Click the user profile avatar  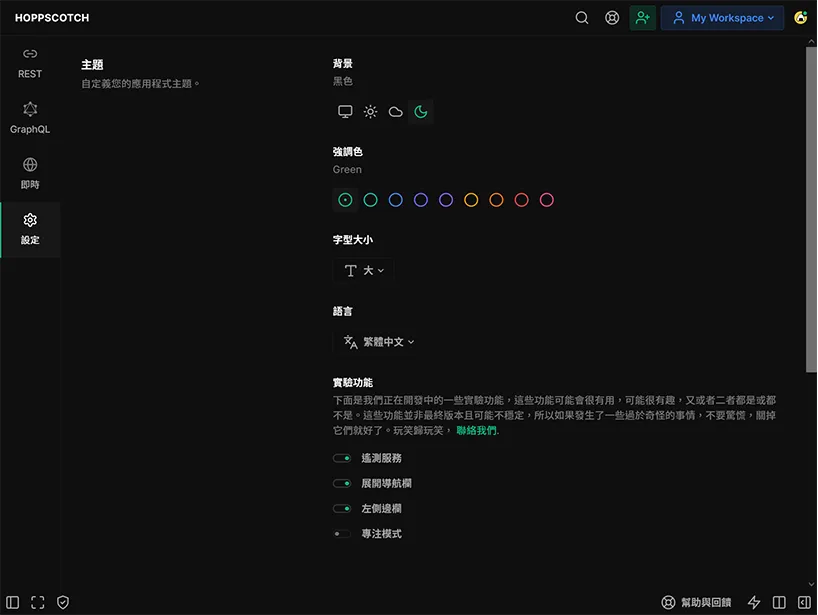coord(800,18)
